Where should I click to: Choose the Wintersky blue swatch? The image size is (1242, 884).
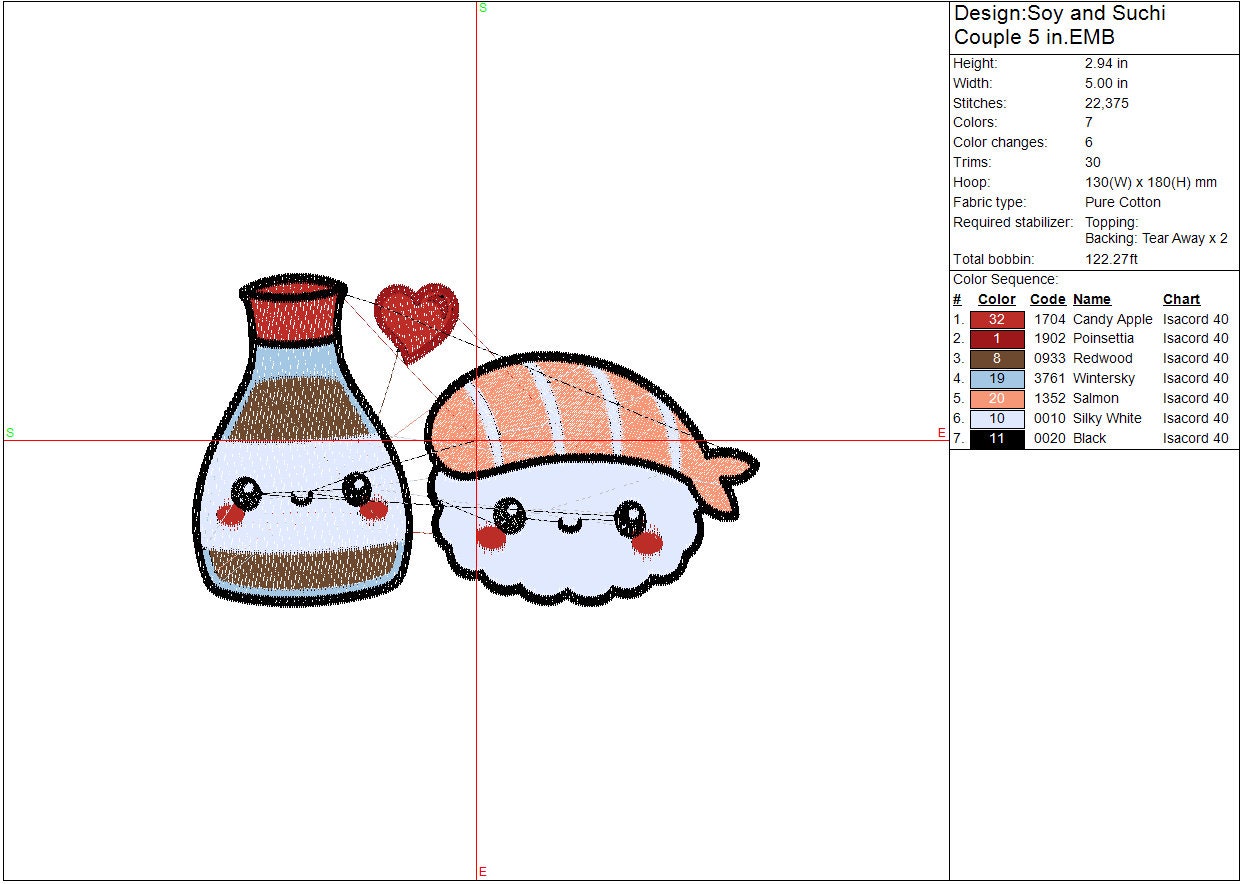996,379
